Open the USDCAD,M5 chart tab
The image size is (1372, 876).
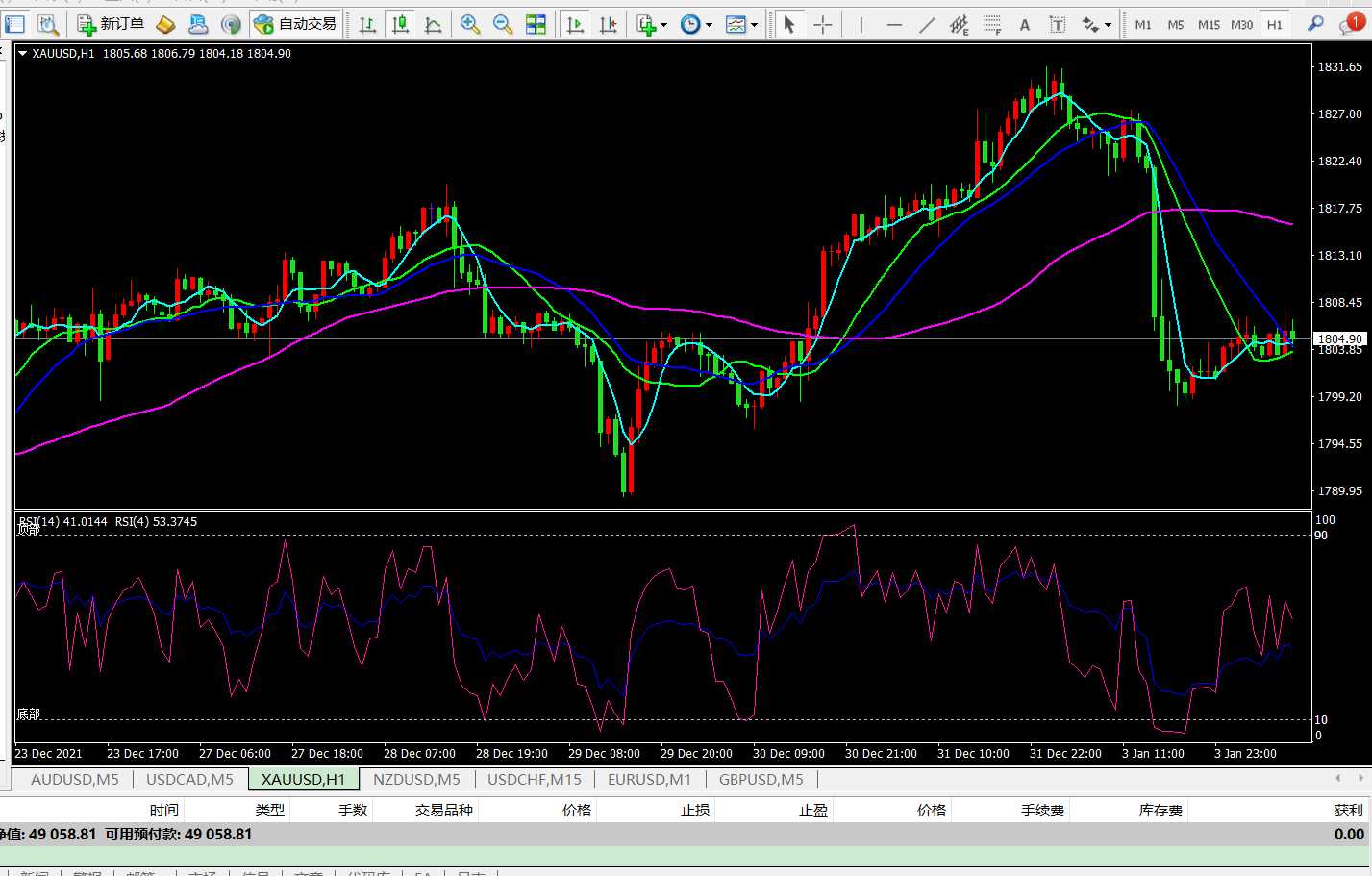[189, 779]
